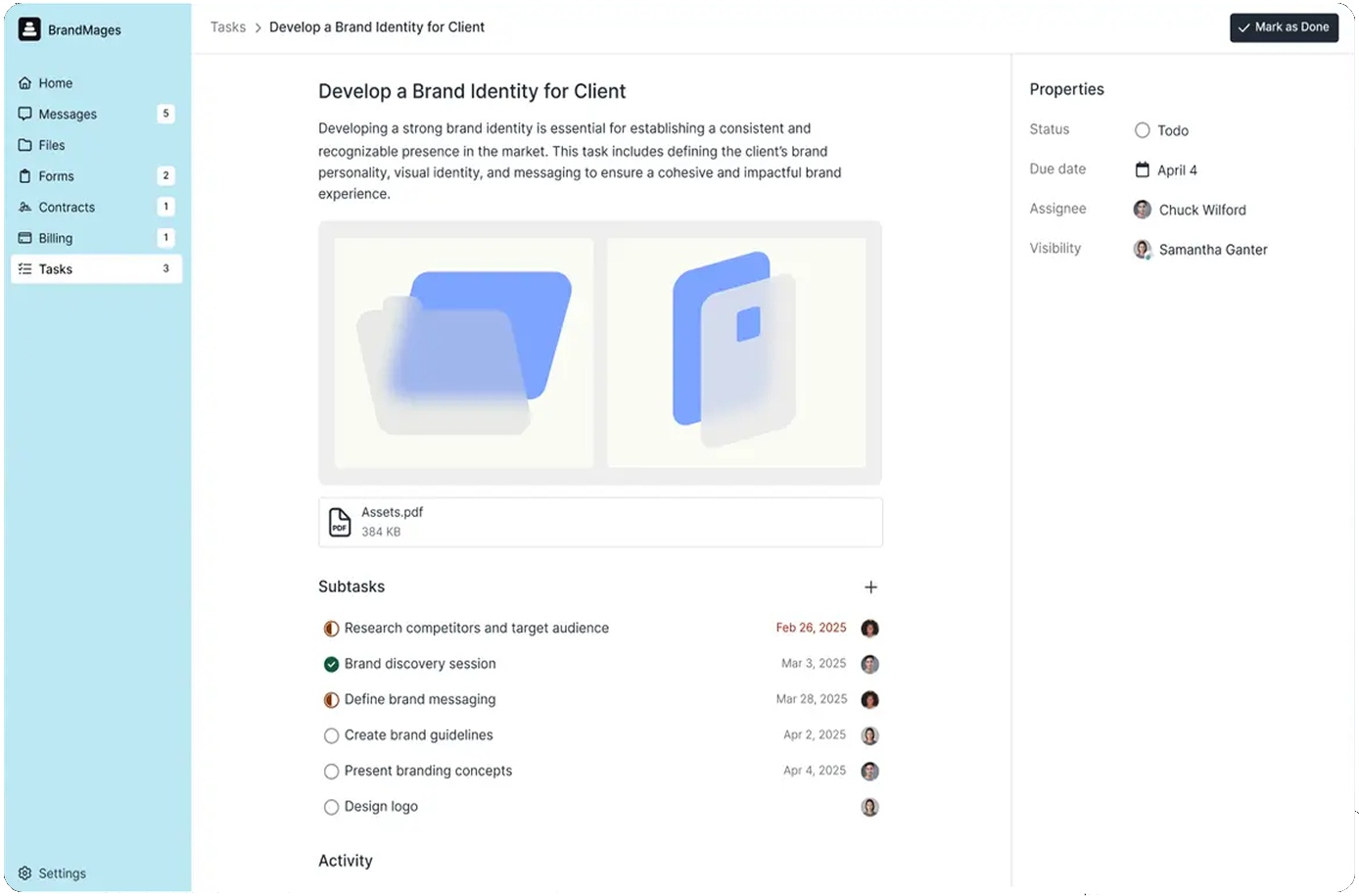Click the Develop a Brand Identity title
This screenshot has width=1359, height=896.
click(472, 91)
